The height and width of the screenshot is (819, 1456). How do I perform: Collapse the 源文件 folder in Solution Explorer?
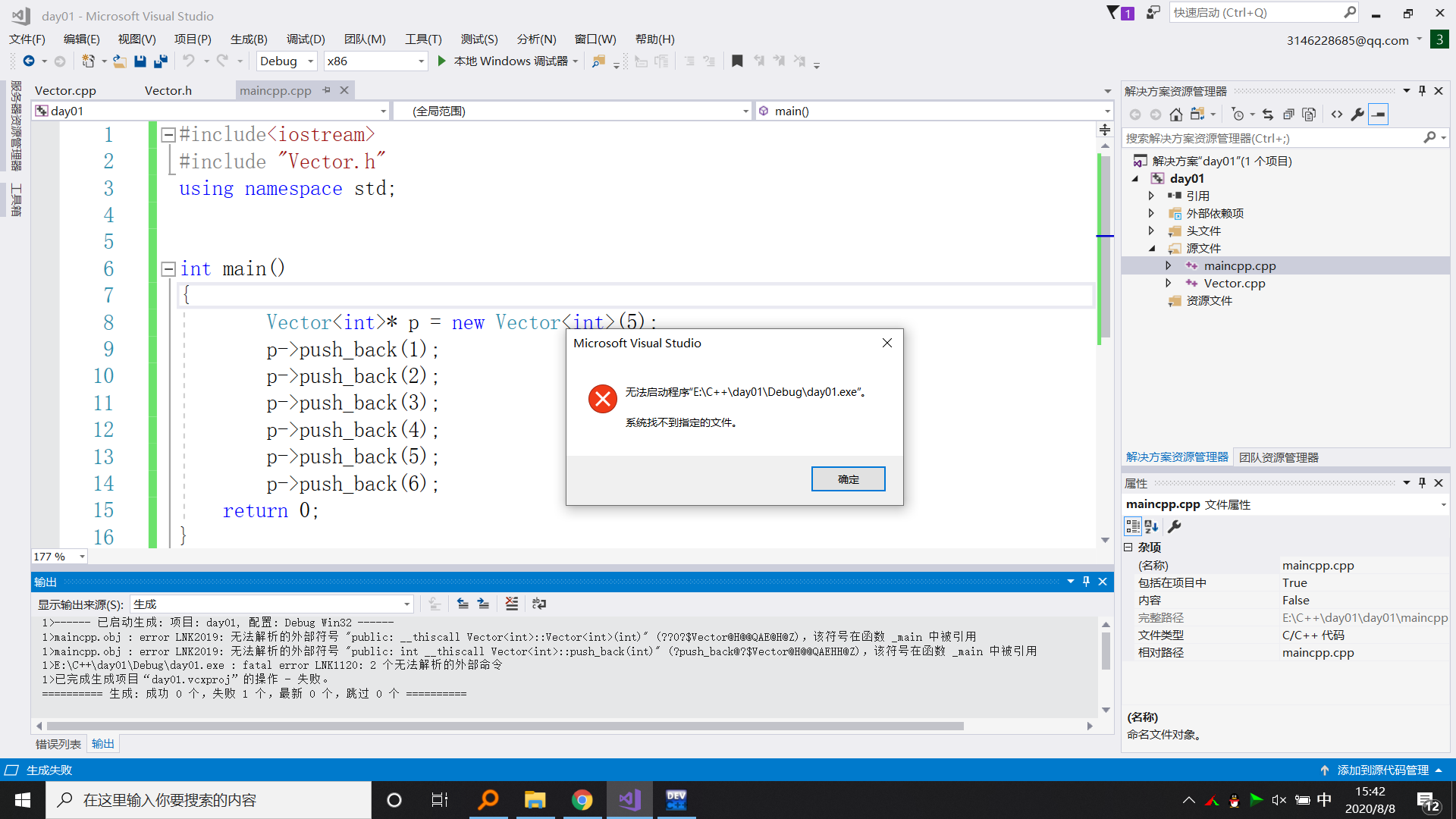pyautogui.click(x=1151, y=248)
